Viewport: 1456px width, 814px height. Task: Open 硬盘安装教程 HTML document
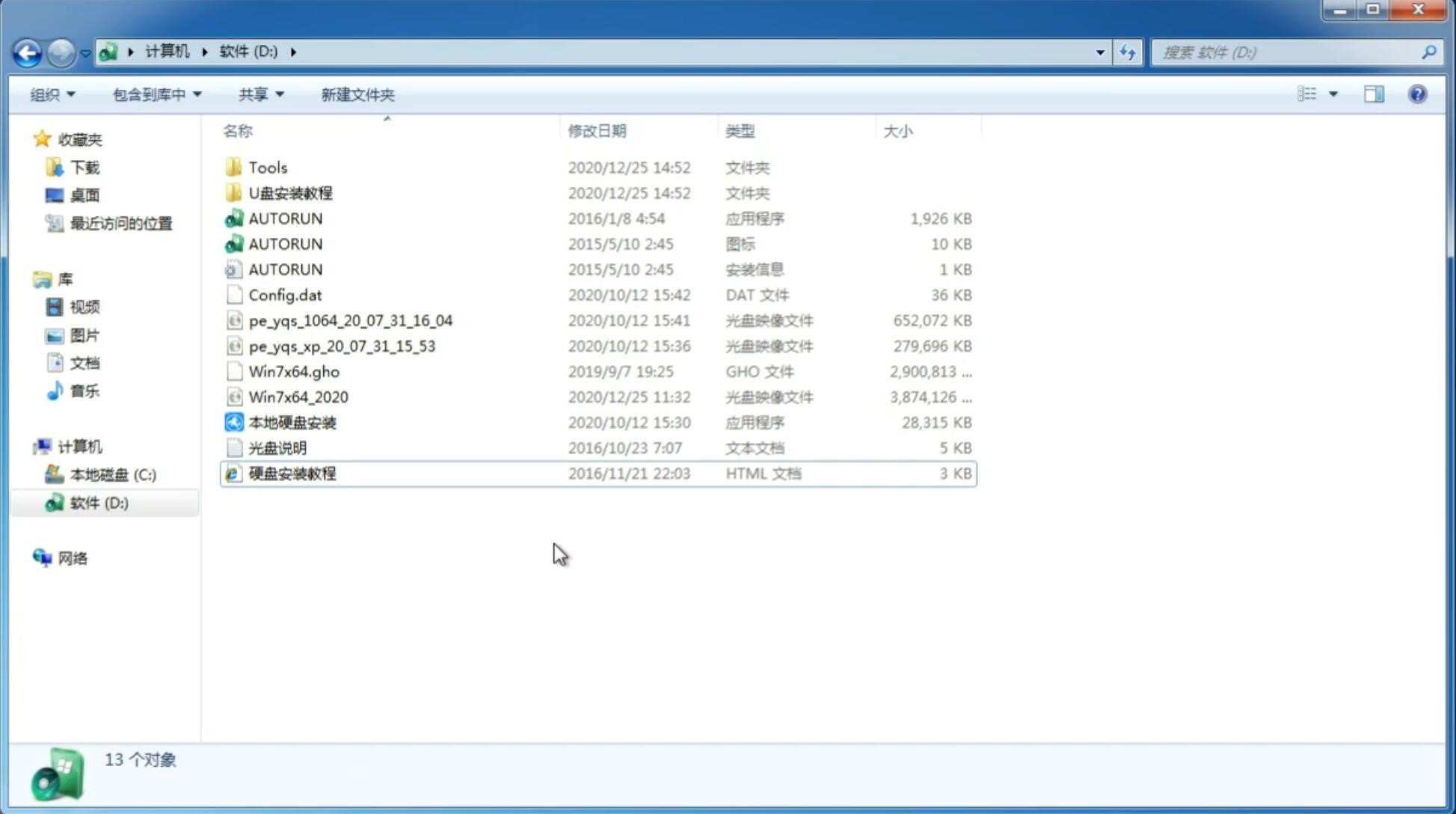pos(292,473)
